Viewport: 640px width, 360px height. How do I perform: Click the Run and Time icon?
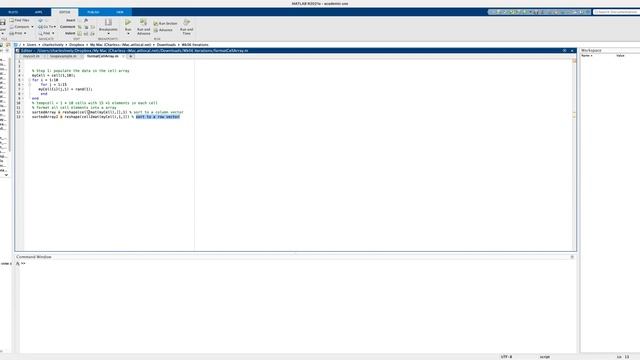click(187, 22)
